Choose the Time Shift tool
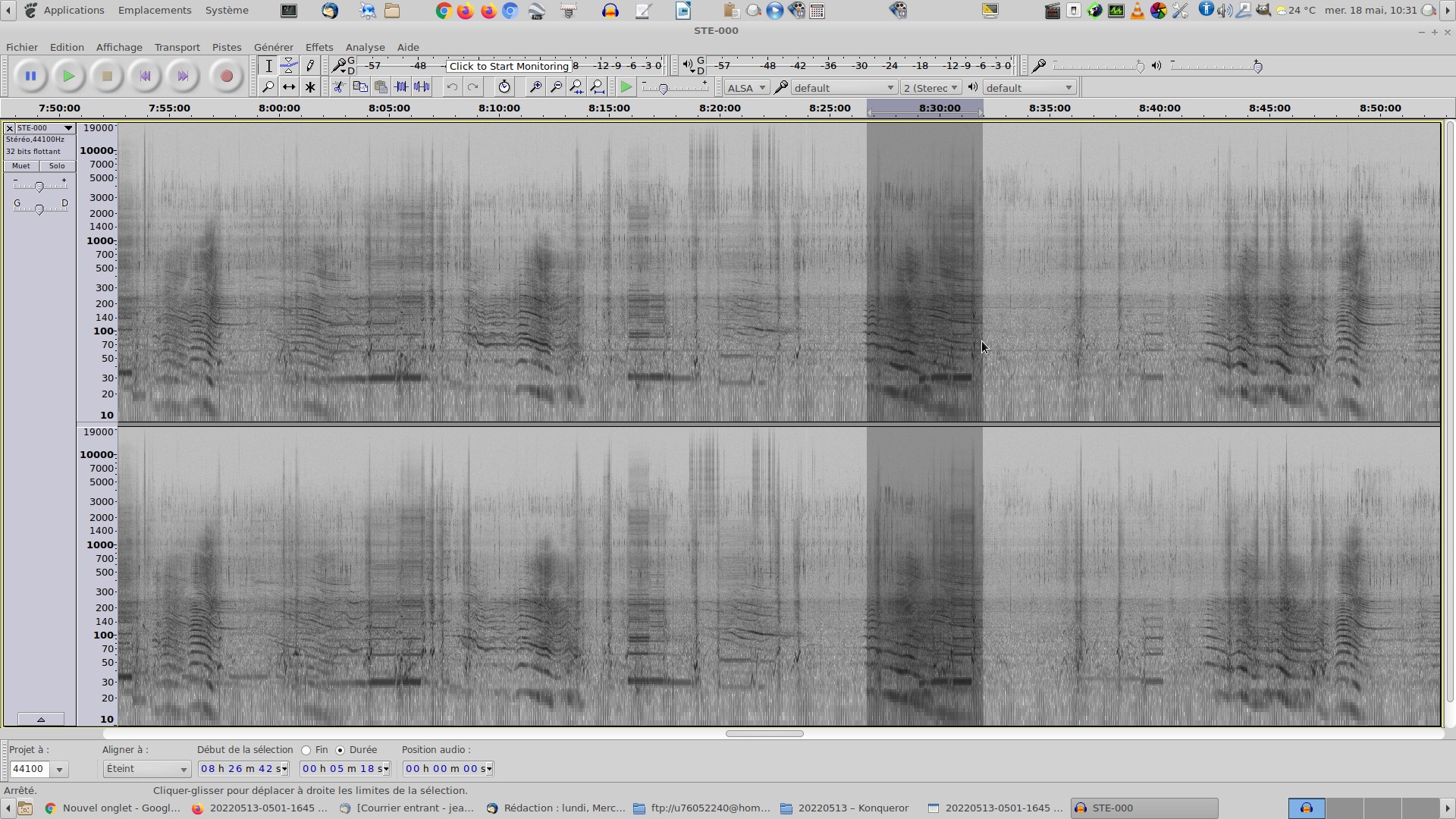1456x819 pixels. [289, 87]
